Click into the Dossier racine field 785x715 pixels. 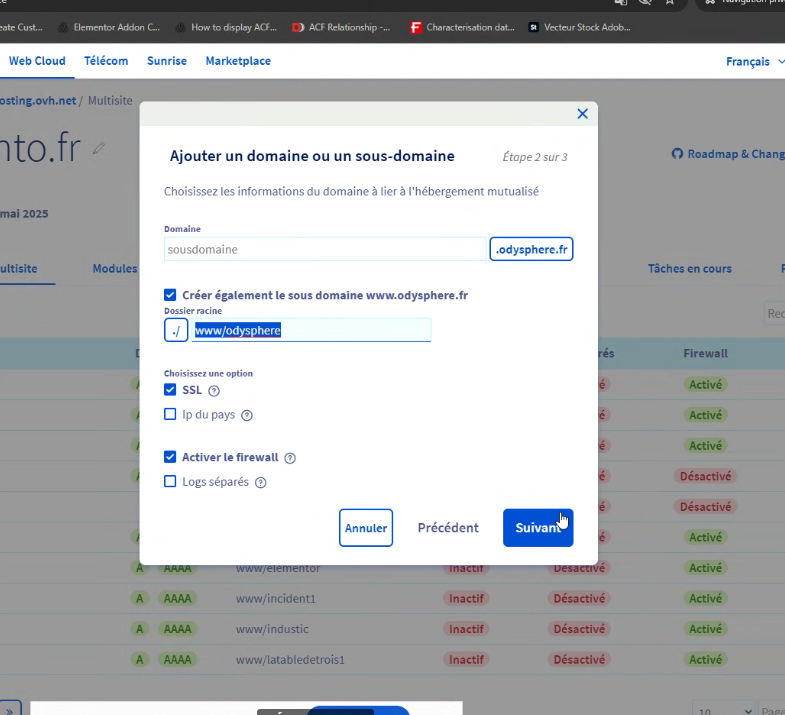point(311,330)
